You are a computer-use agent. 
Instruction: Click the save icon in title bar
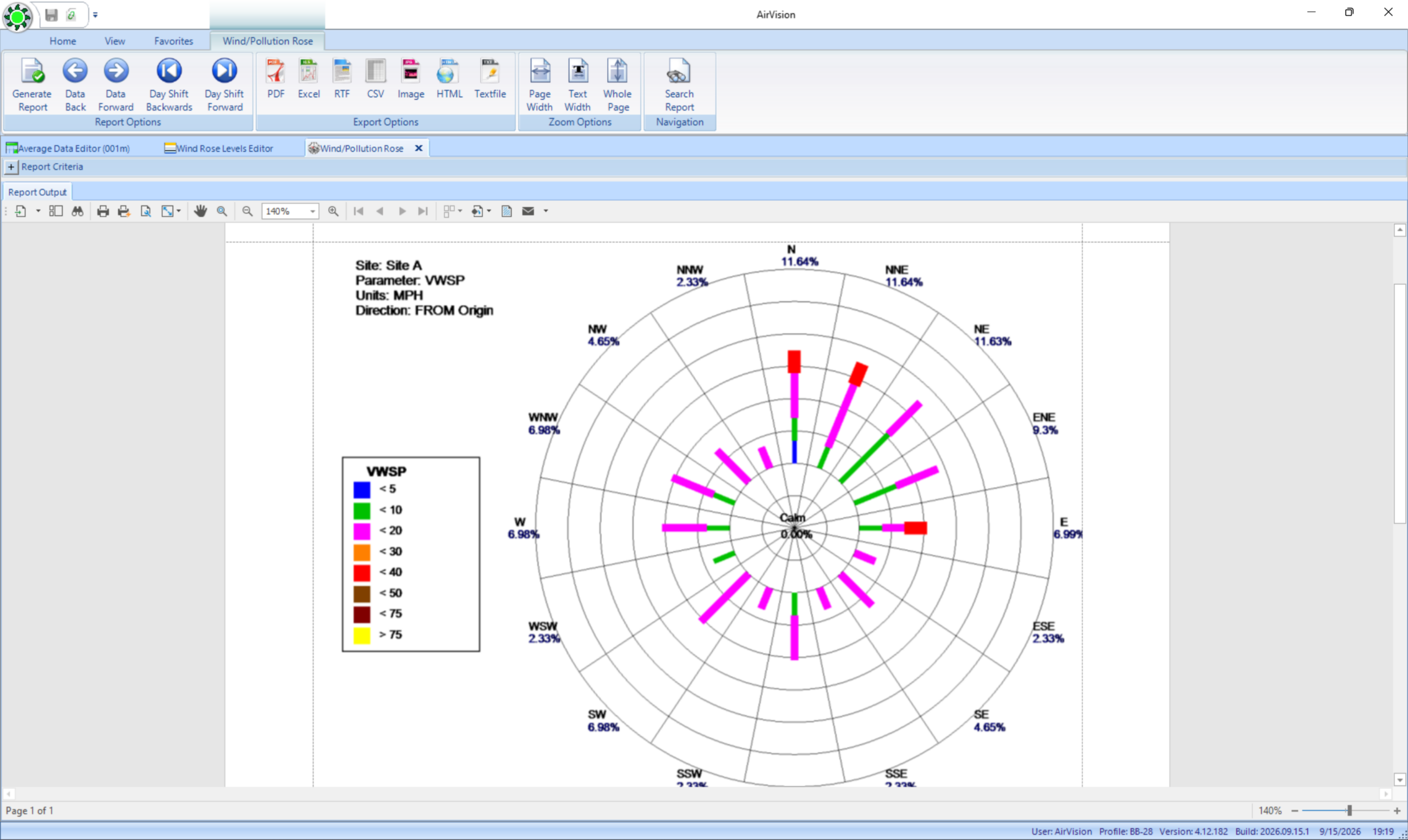click(52, 15)
